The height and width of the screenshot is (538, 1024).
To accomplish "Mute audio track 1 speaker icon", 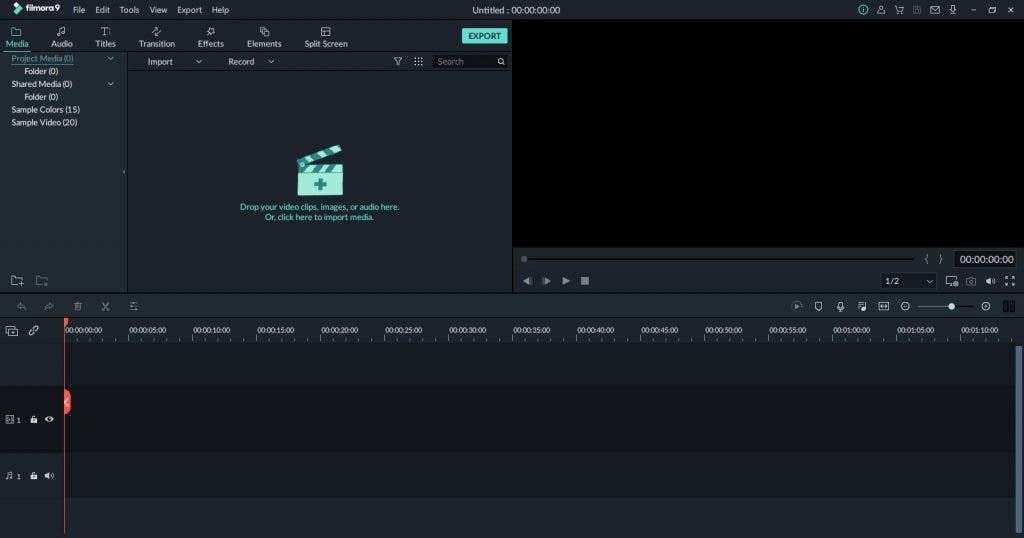I will pos(49,476).
